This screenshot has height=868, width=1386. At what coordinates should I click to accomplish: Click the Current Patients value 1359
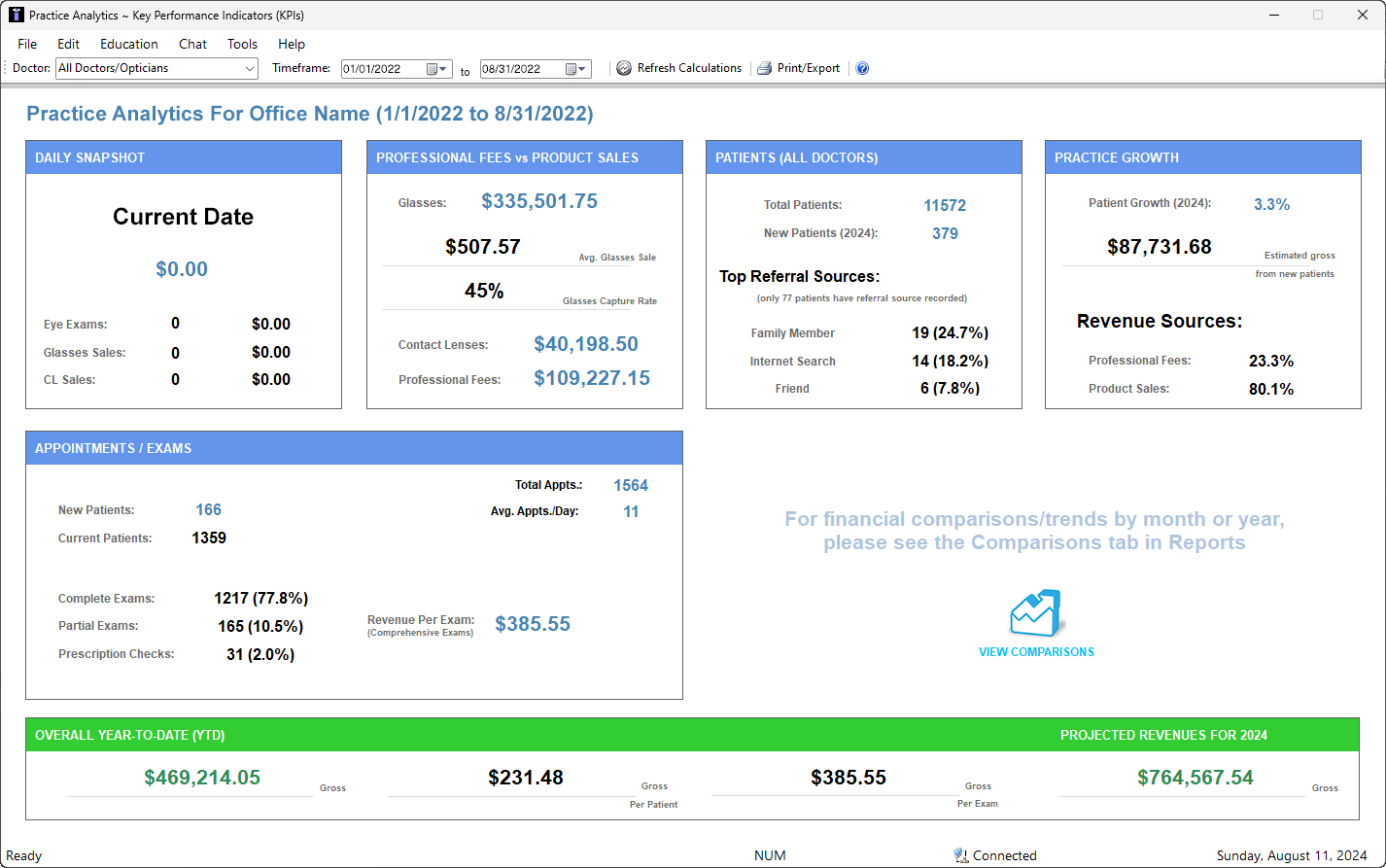209,538
